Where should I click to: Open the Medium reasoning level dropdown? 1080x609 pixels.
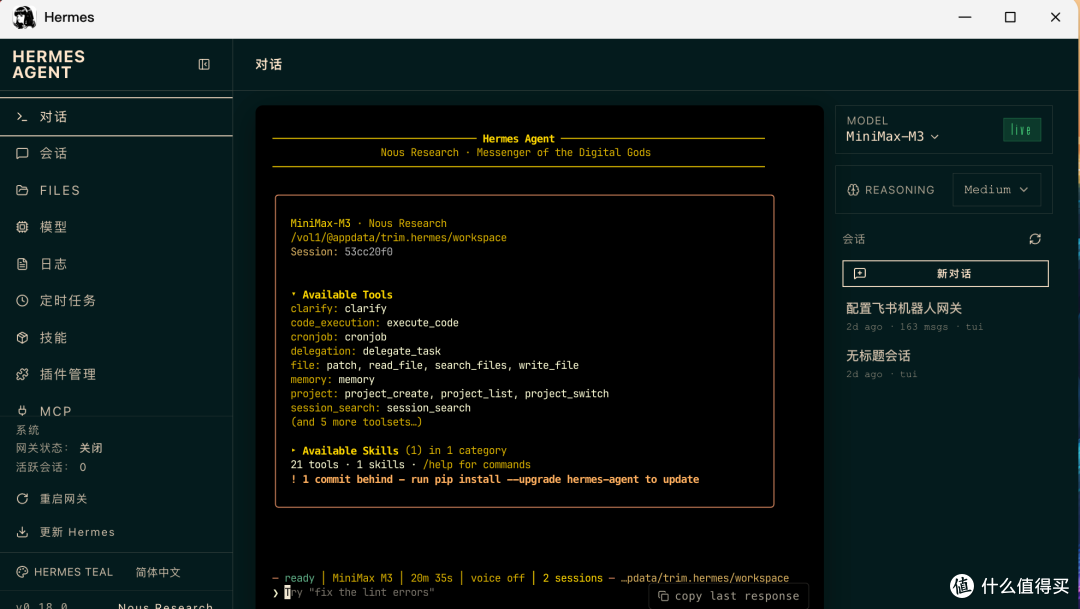click(x=997, y=189)
